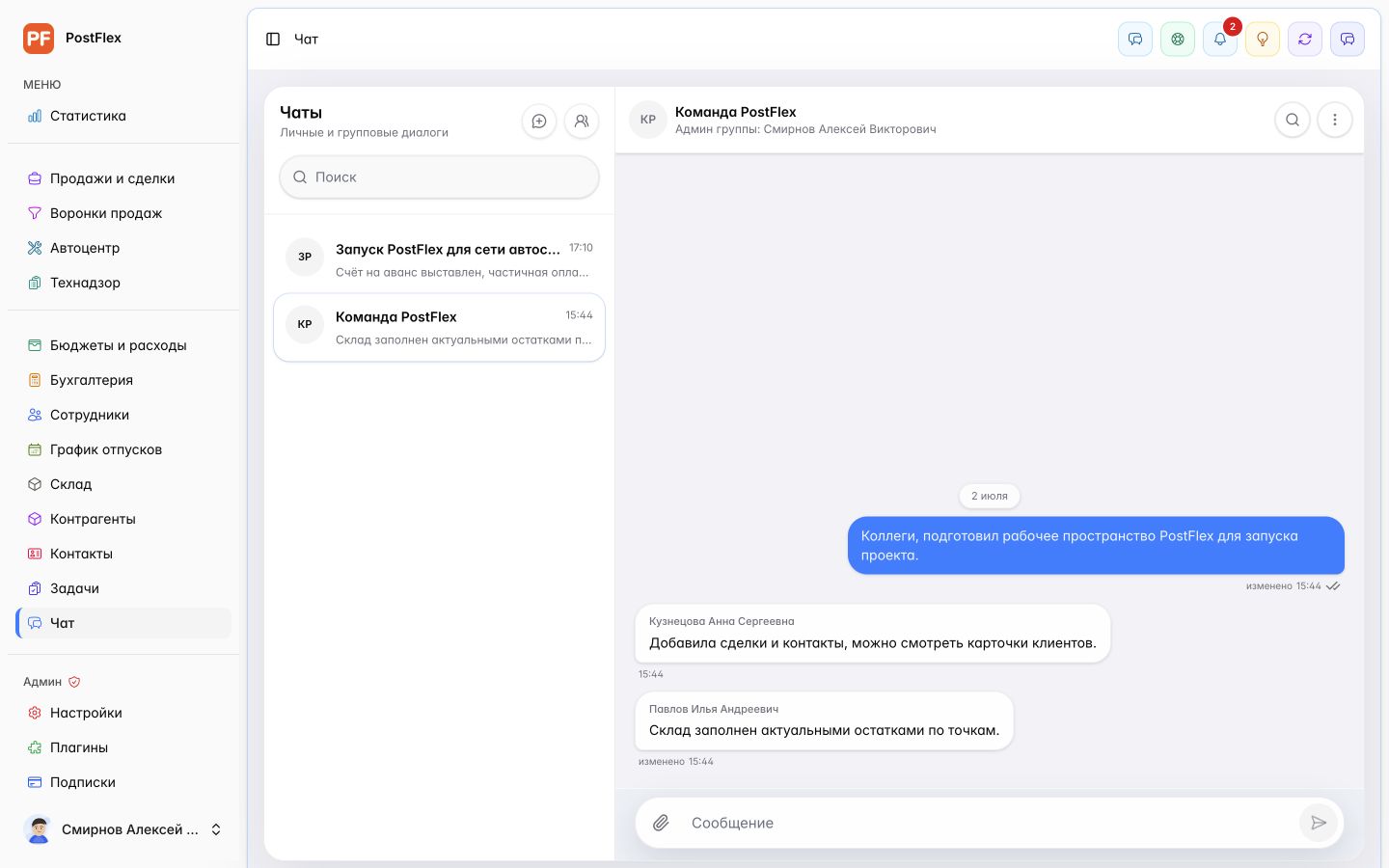Open the blue chat icon beside the lifebuoy
The width and height of the screenshot is (1389, 868).
click(x=1135, y=40)
